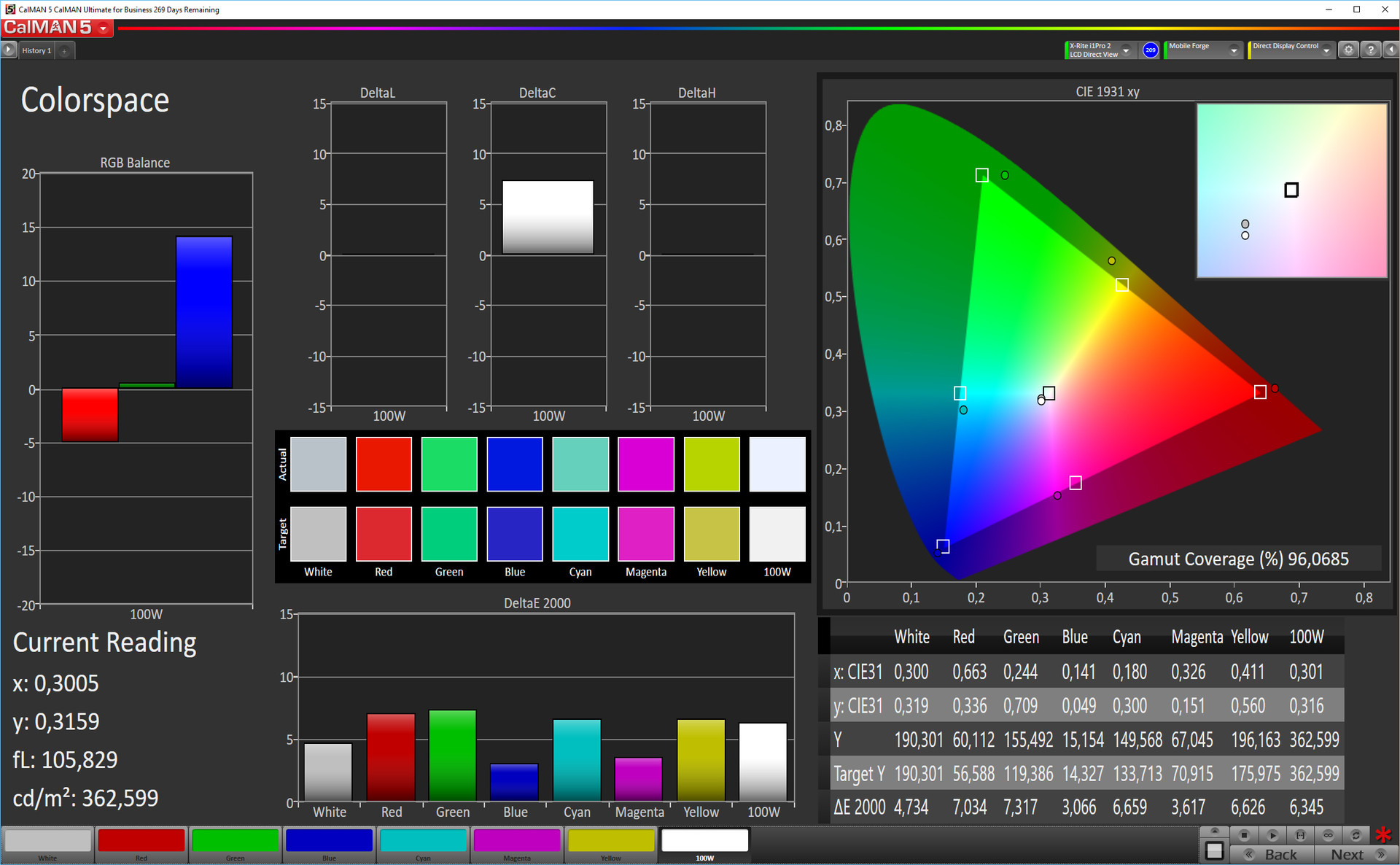Click the stop measurement icon
1400x865 pixels.
(1244, 835)
